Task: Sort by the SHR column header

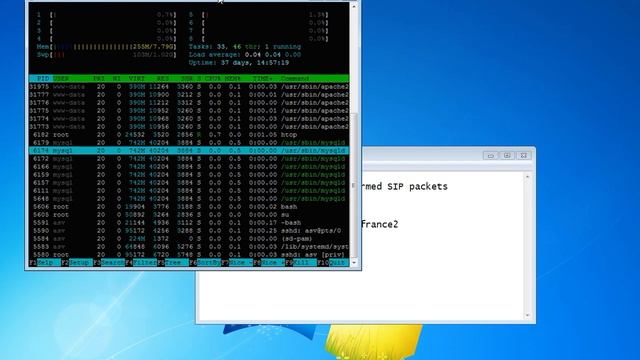Action: point(187,78)
